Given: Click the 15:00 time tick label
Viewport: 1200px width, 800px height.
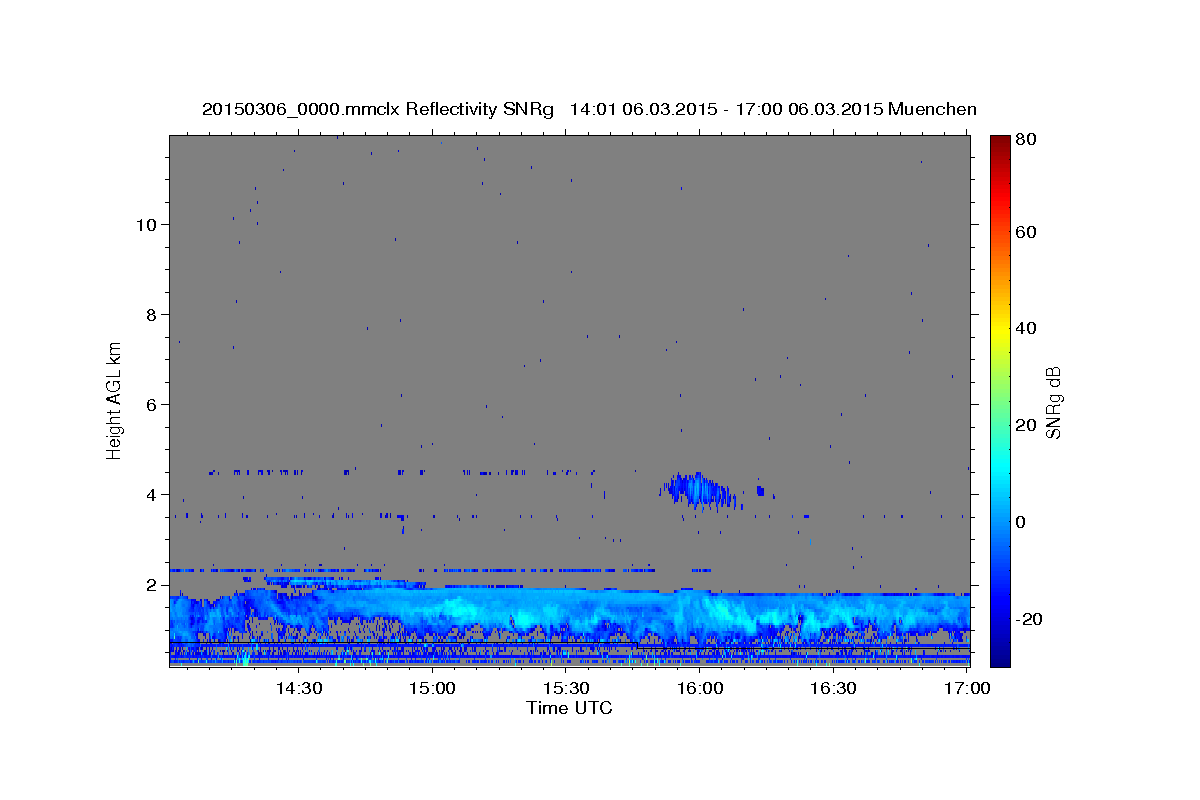Looking at the screenshot, I should tap(432, 689).
